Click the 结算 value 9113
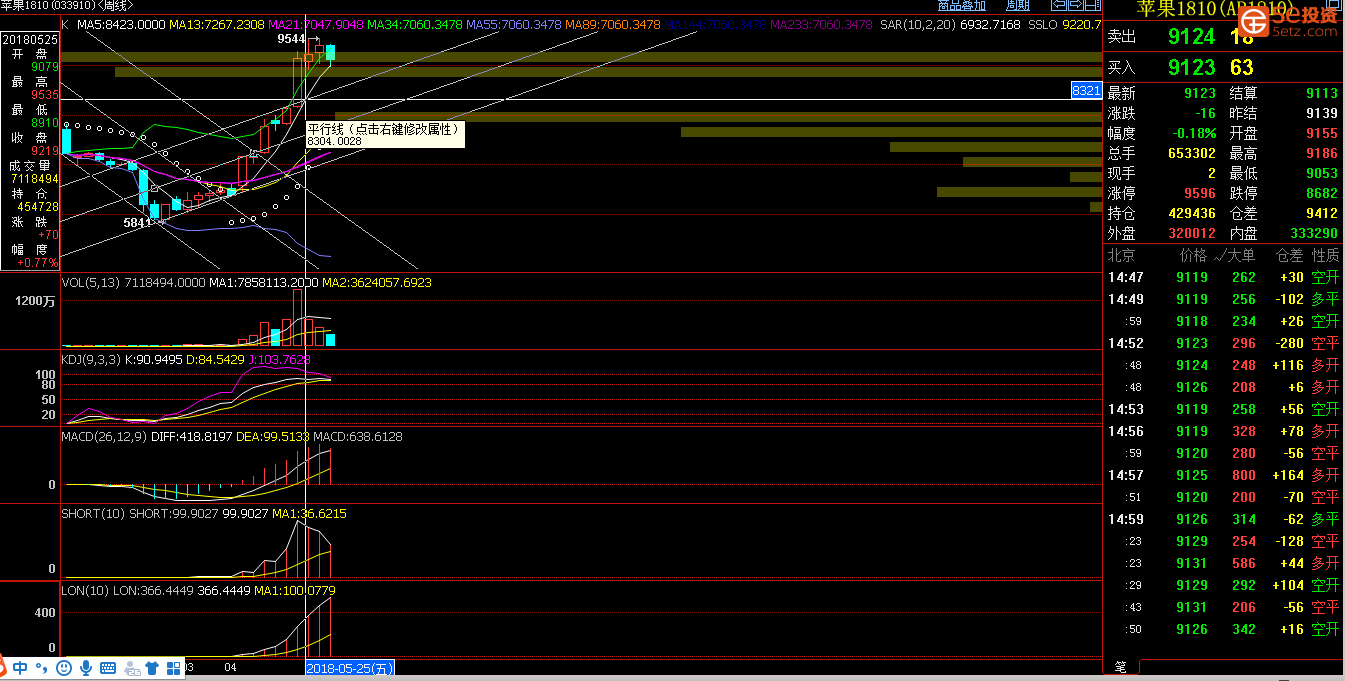The height and width of the screenshot is (681, 1345). pyautogui.click(x=1322, y=93)
